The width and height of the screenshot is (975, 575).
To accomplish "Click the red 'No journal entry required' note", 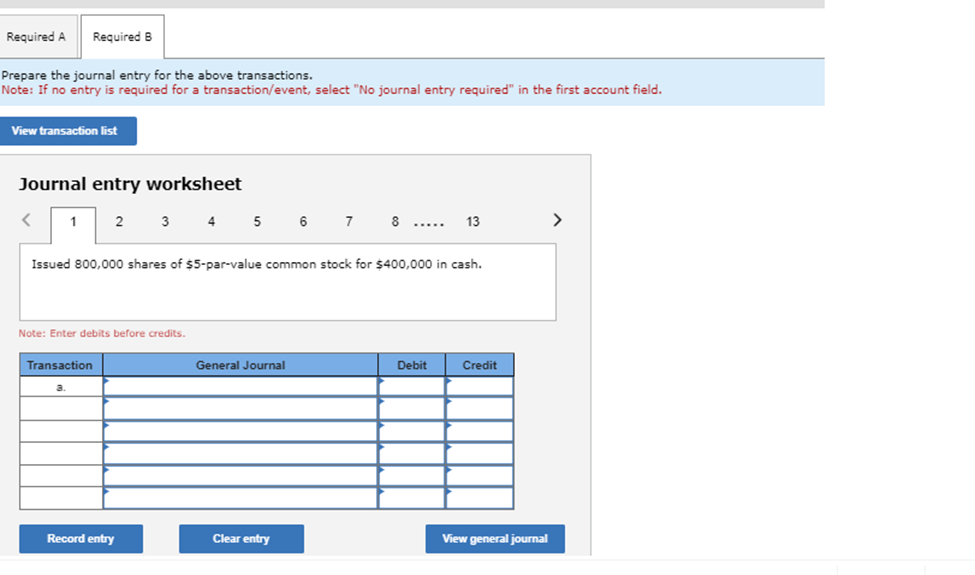I will point(331,90).
